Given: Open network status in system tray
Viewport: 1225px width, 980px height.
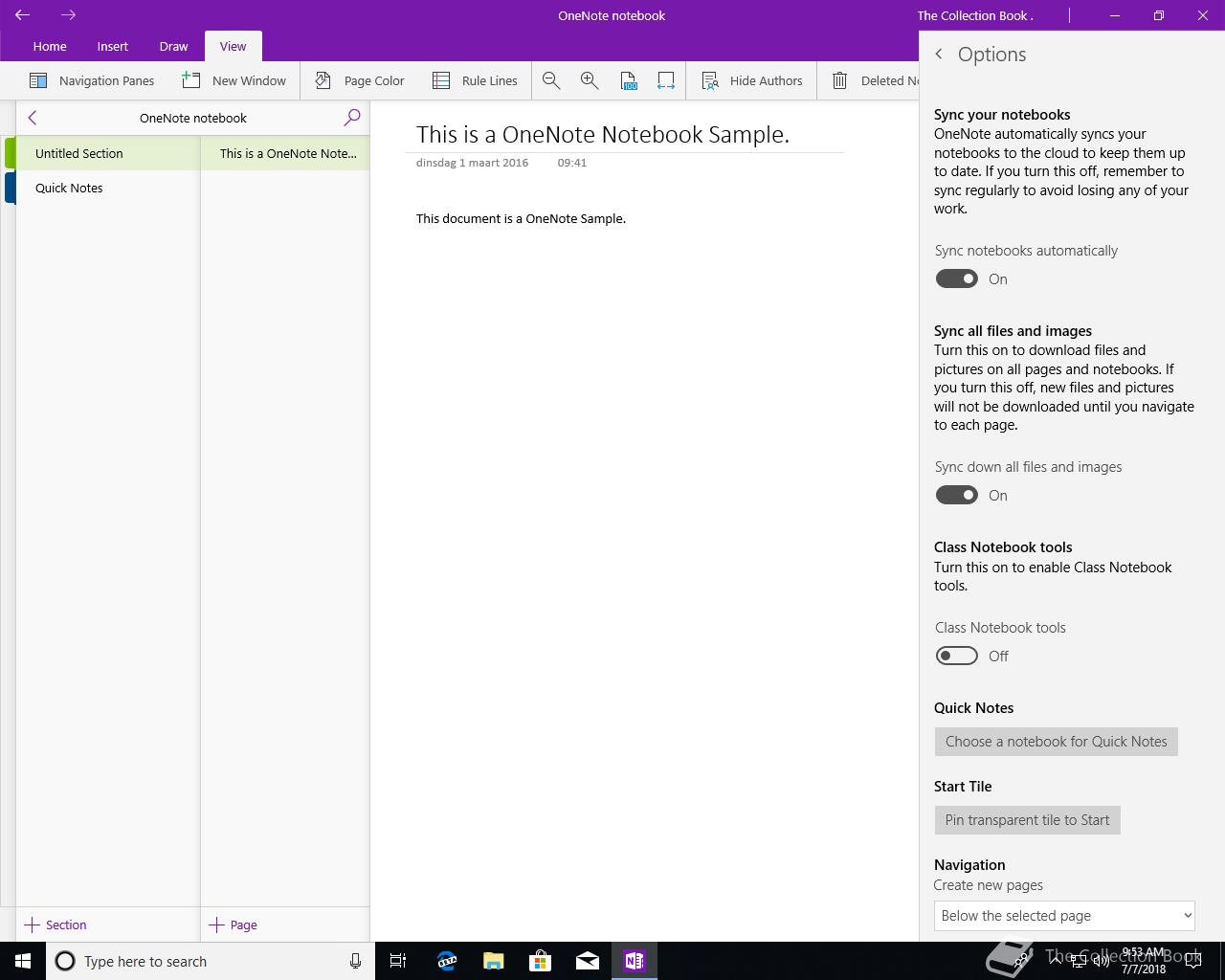Looking at the screenshot, I should (x=1079, y=961).
